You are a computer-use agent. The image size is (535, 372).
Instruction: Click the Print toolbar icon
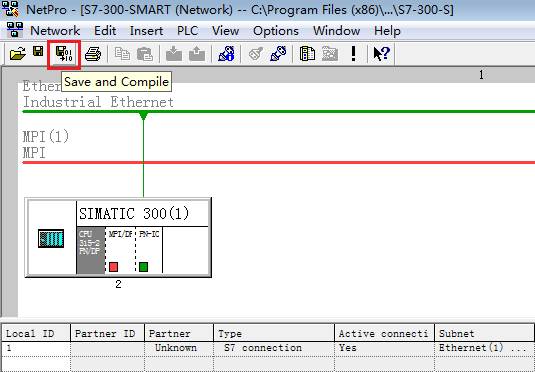click(93, 54)
